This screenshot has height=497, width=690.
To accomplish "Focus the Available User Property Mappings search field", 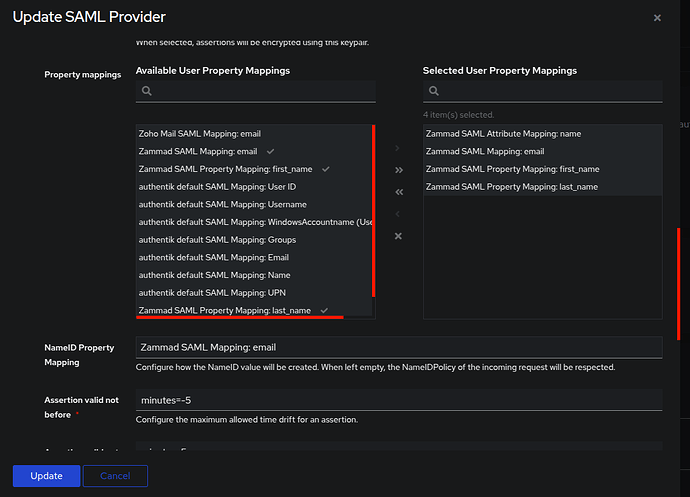I will tap(256, 91).
